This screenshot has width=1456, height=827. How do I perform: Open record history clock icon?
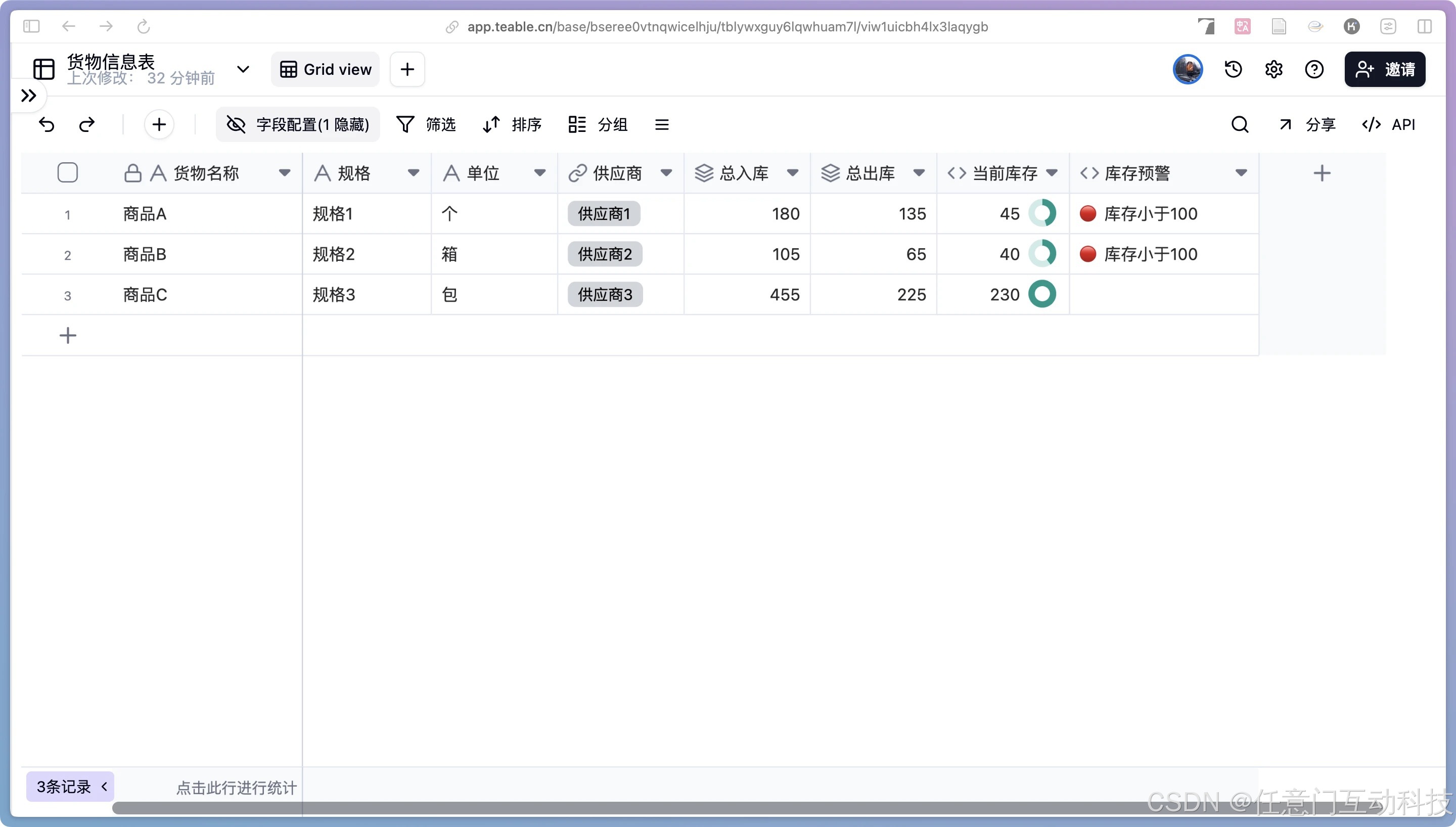click(x=1233, y=69)
